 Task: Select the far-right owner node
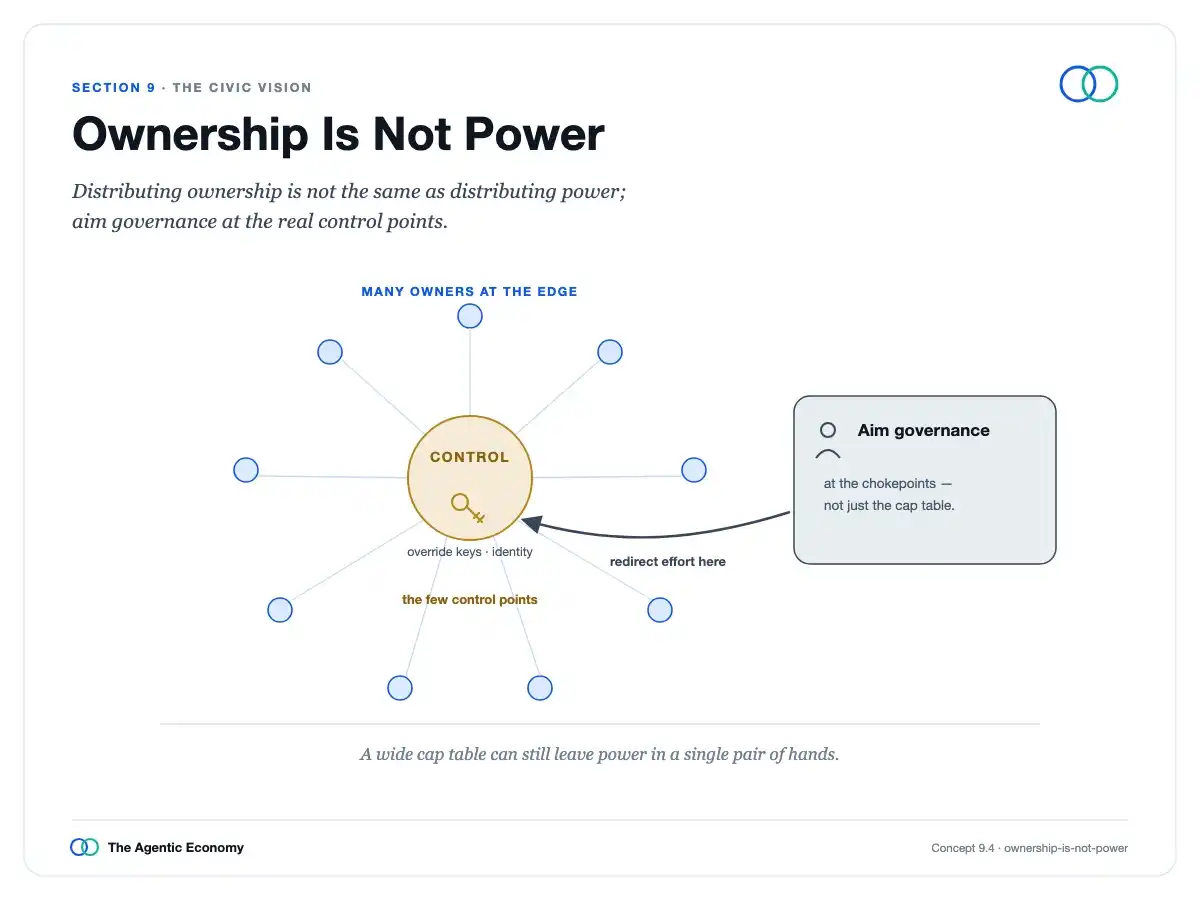click(x=694, y=470)
